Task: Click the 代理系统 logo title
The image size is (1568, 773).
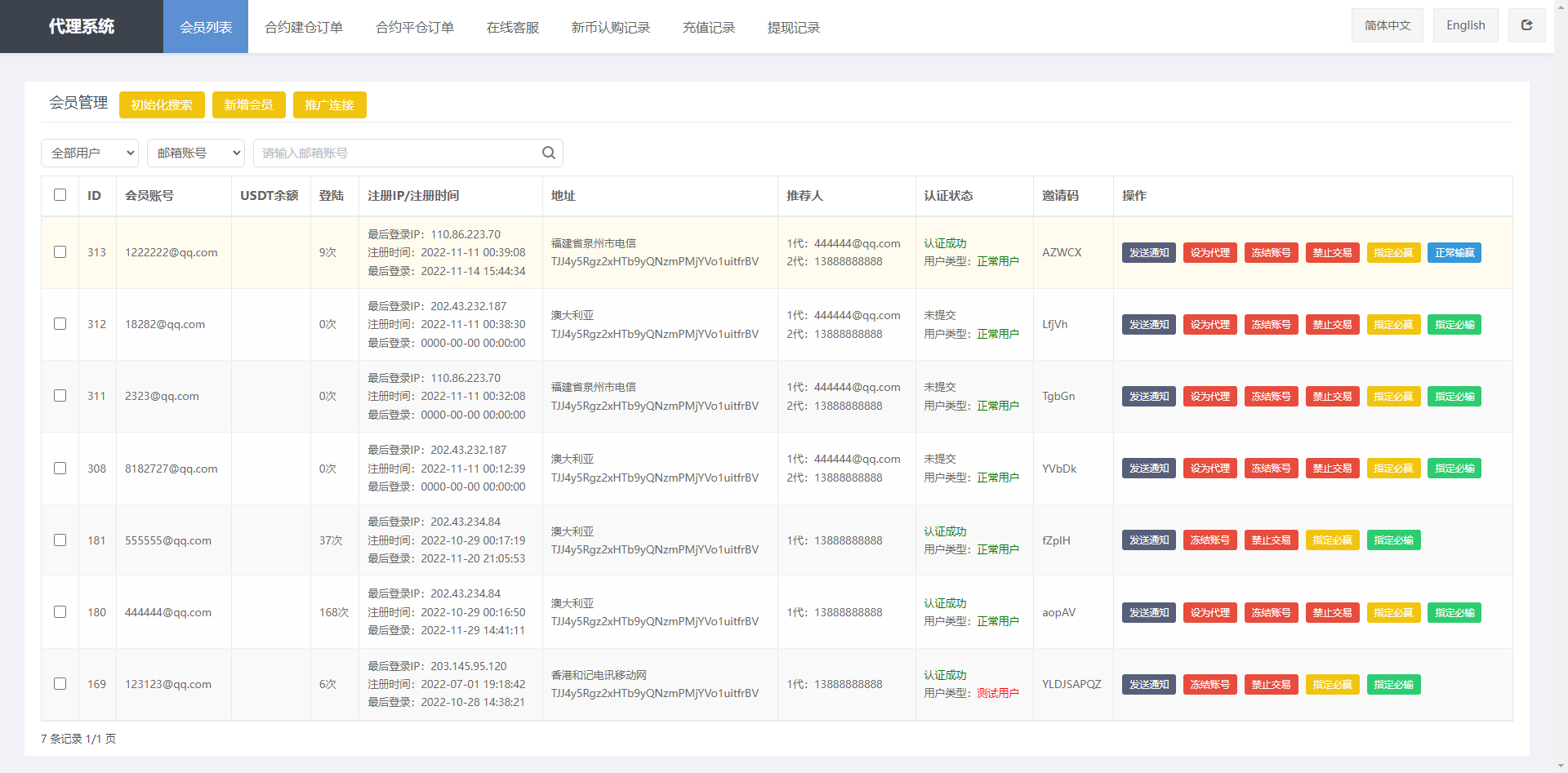Action: (82, 27)
